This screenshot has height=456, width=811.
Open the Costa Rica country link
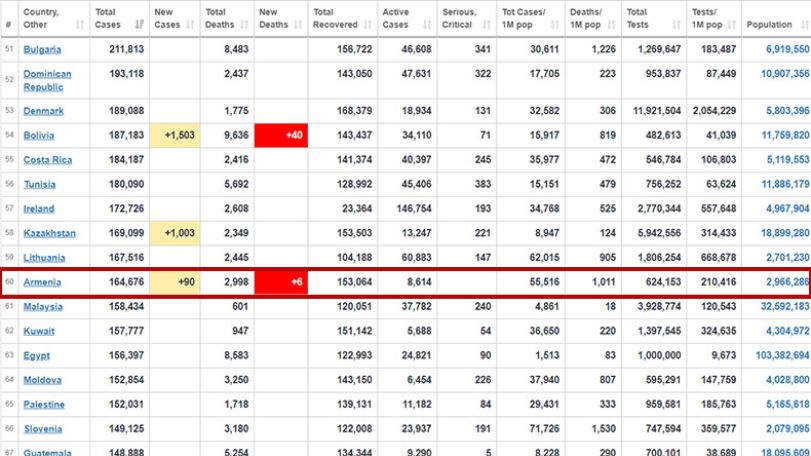tap(48, 160)
